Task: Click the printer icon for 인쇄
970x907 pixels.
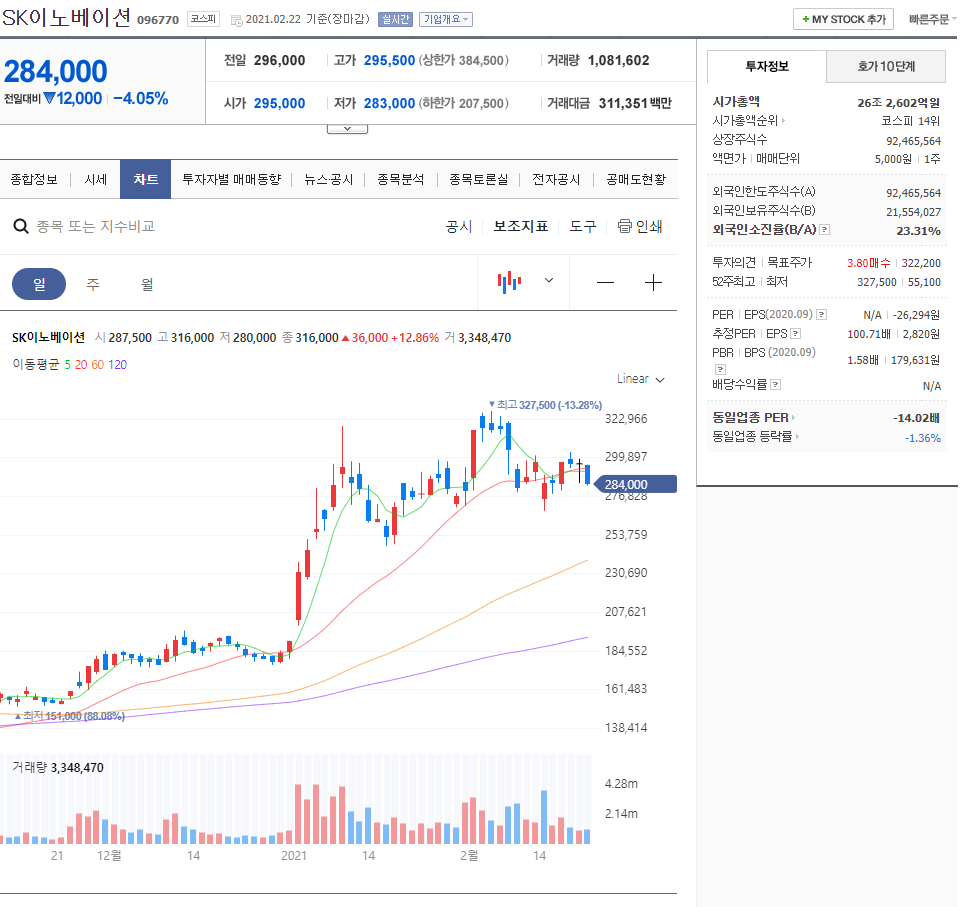Action: [625, 226]
